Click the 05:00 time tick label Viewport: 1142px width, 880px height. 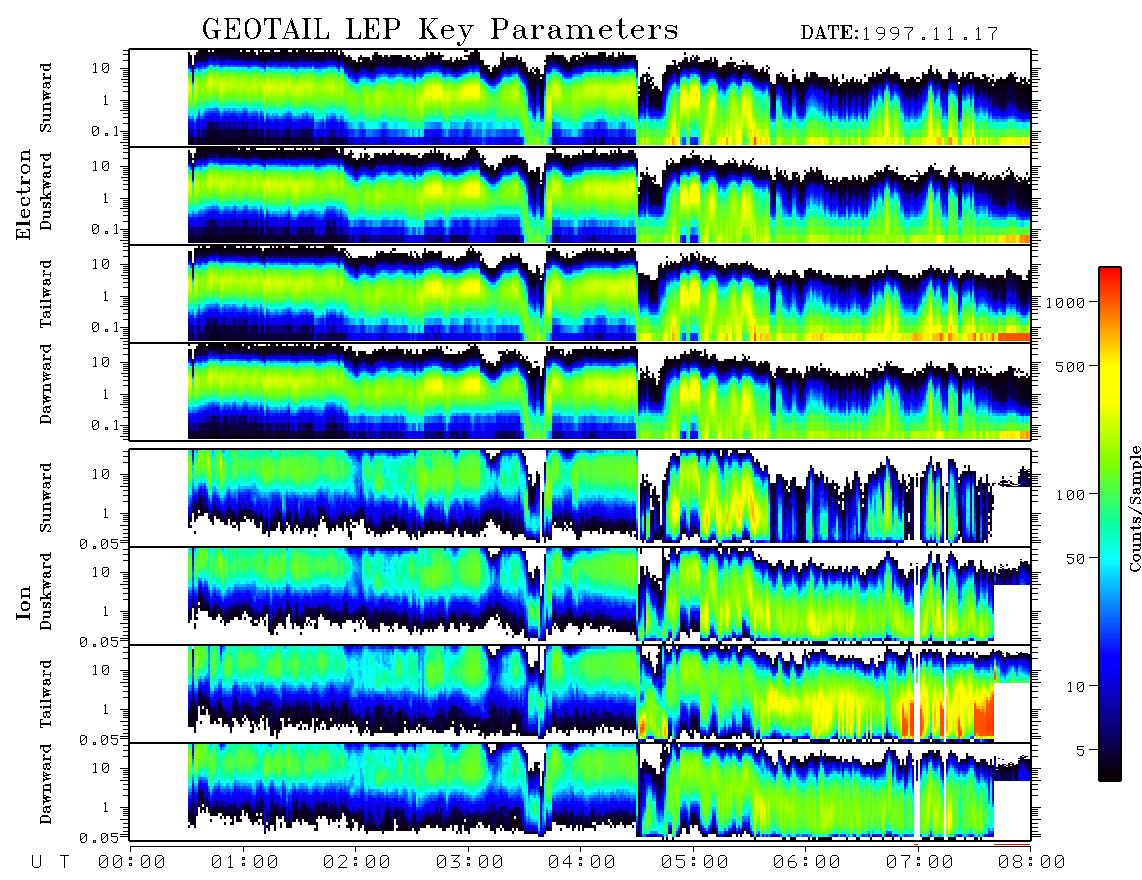[694, 862]
